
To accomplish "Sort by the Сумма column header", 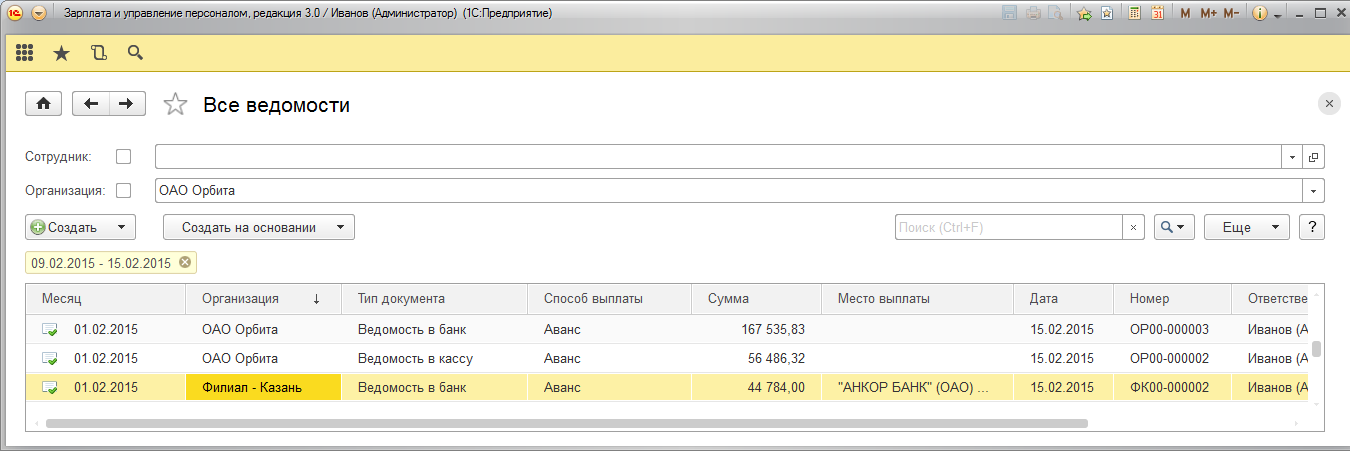I will click(756, 298).
